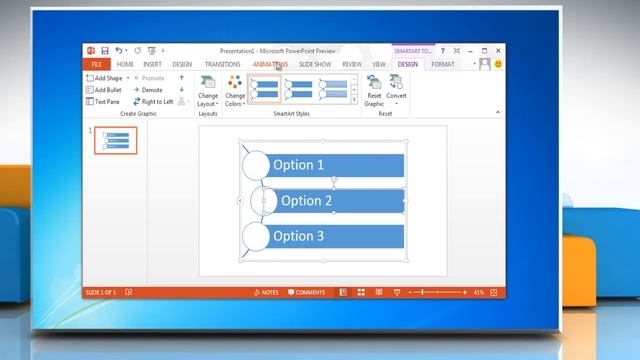
Task: Click the circle beside Option 3
Action: coord(256,236)
